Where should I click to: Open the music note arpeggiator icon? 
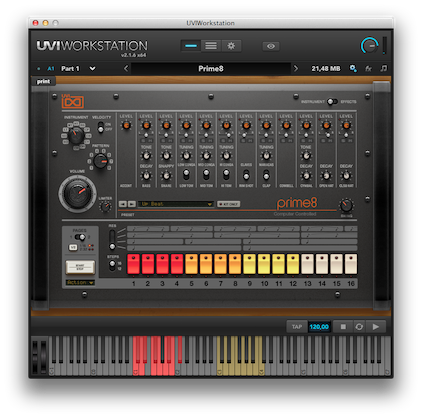click(384, 68)
